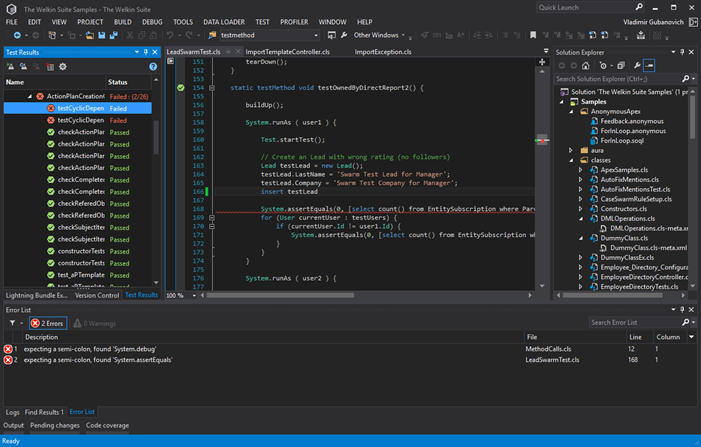Viewport: 701px width, 447px height.
Task: Click Solution Explorer vertical scrollbar thumb
Action: [692, 118]
